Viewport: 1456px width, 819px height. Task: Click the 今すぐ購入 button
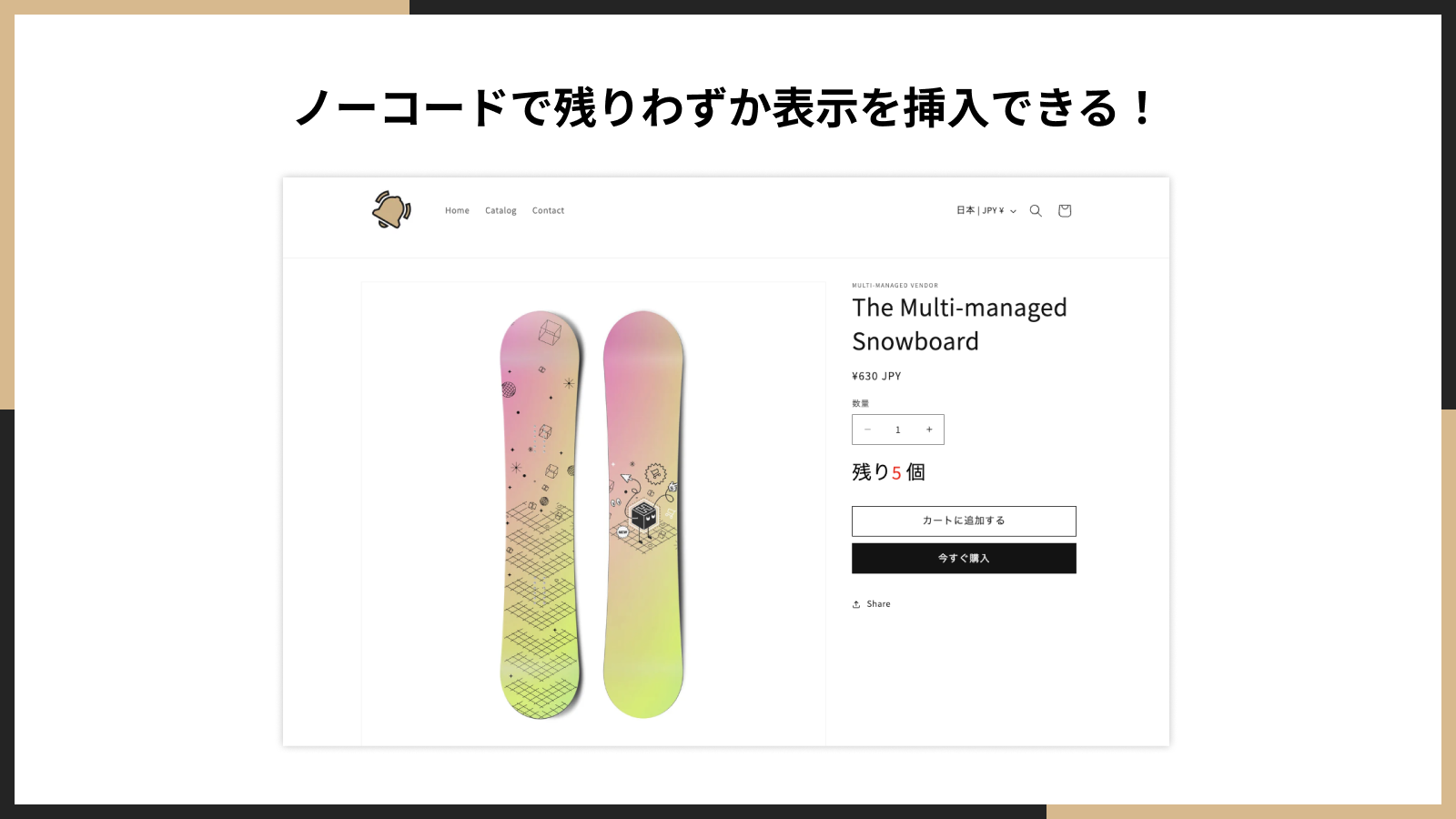coord(964,558)
